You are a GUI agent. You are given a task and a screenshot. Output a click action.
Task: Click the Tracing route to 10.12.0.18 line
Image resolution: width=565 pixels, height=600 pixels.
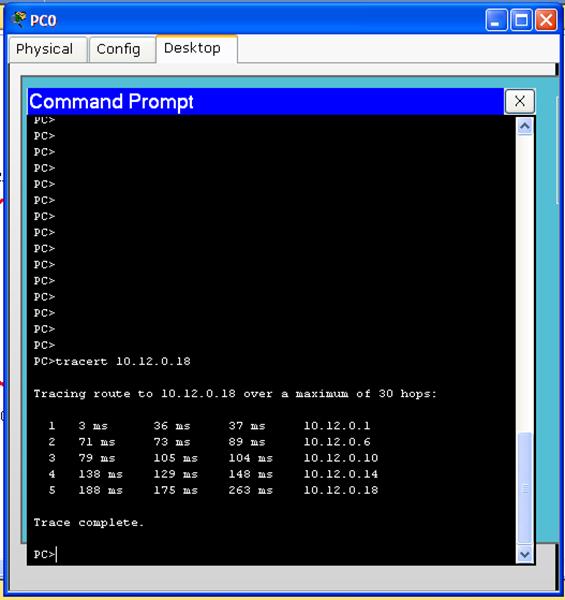coord(235,393)
